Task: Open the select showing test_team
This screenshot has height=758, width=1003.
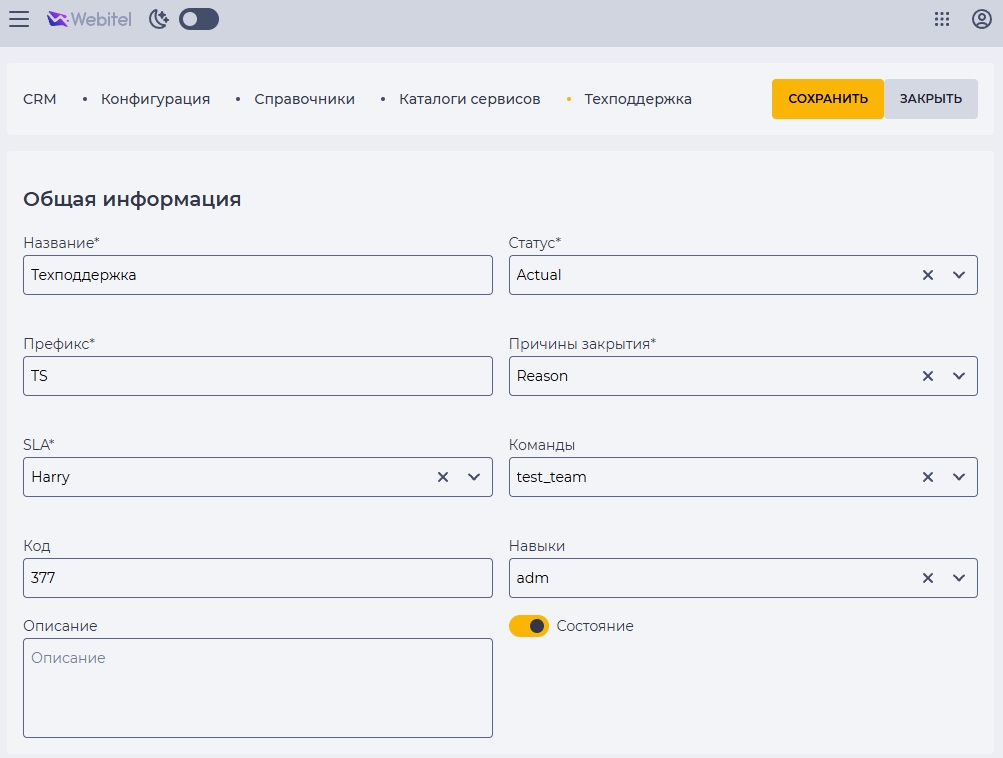Action: point(743,477)
